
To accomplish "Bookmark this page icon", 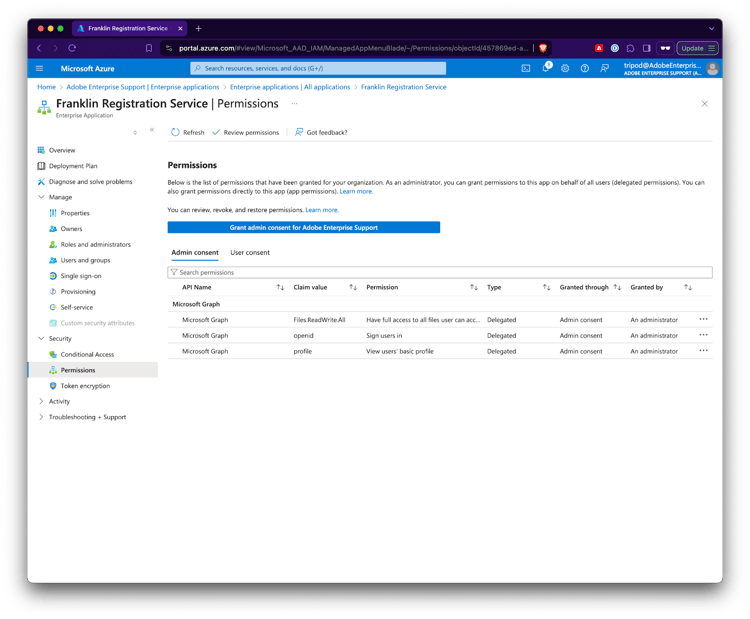I will [149, 48].
